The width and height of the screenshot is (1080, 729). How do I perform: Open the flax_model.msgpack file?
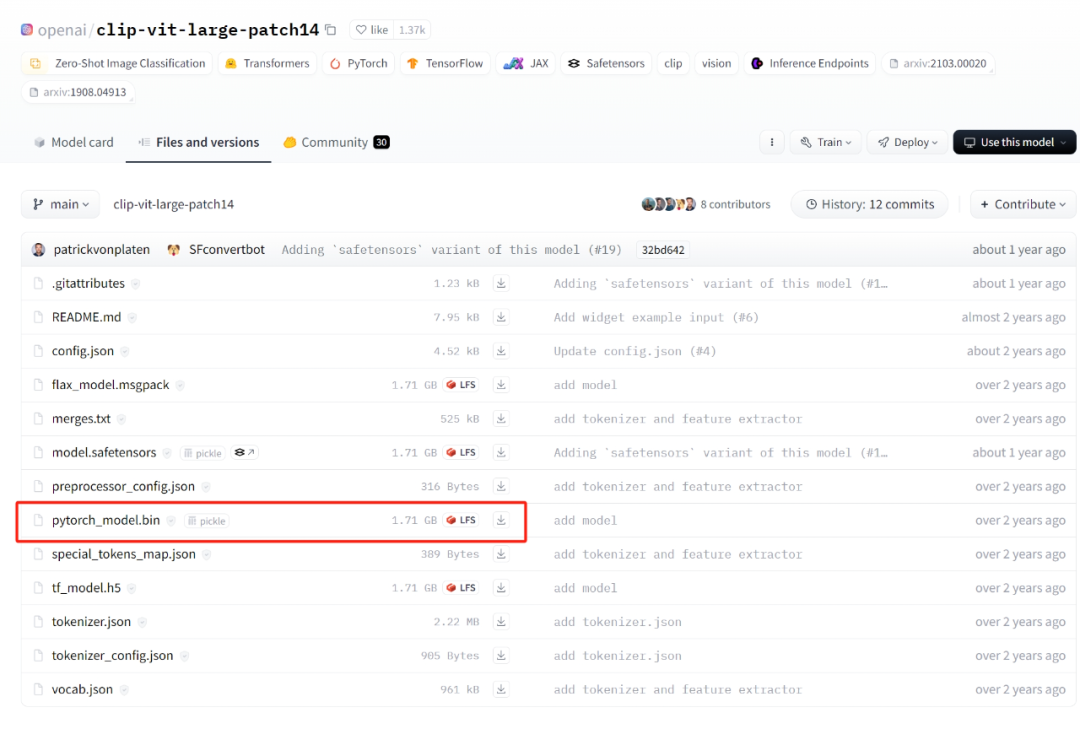[x=110, y=384]
